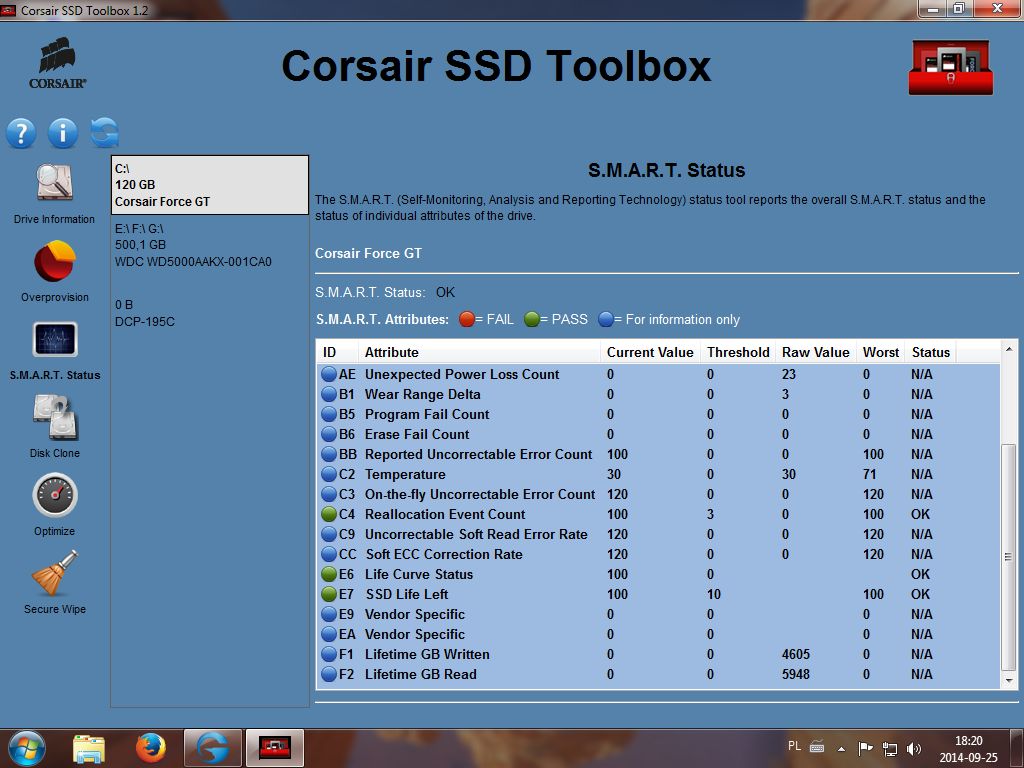
Task: Click the table scrollbar up arrow
Action: point(1008,349)
